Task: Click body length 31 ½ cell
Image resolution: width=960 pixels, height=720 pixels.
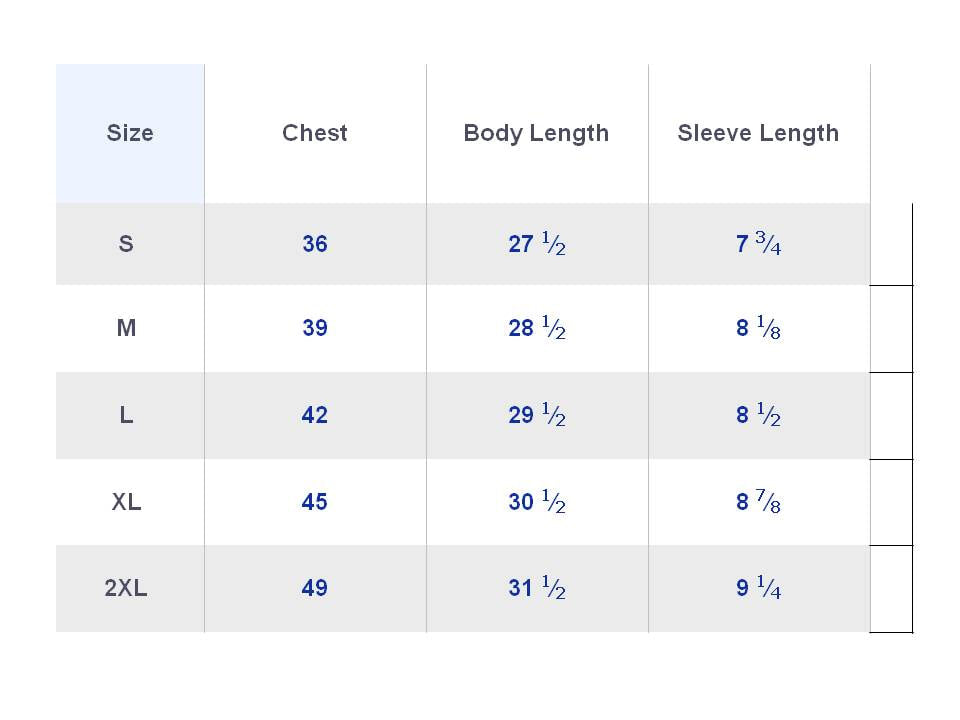Action: (537, 588)
